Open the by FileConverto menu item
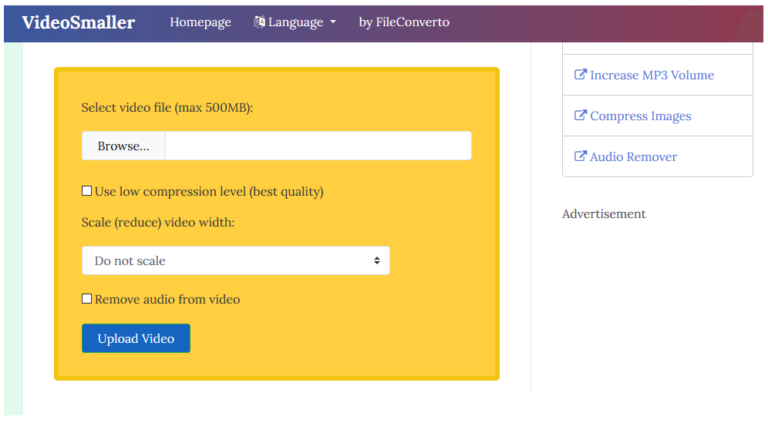 click(404, 22)
